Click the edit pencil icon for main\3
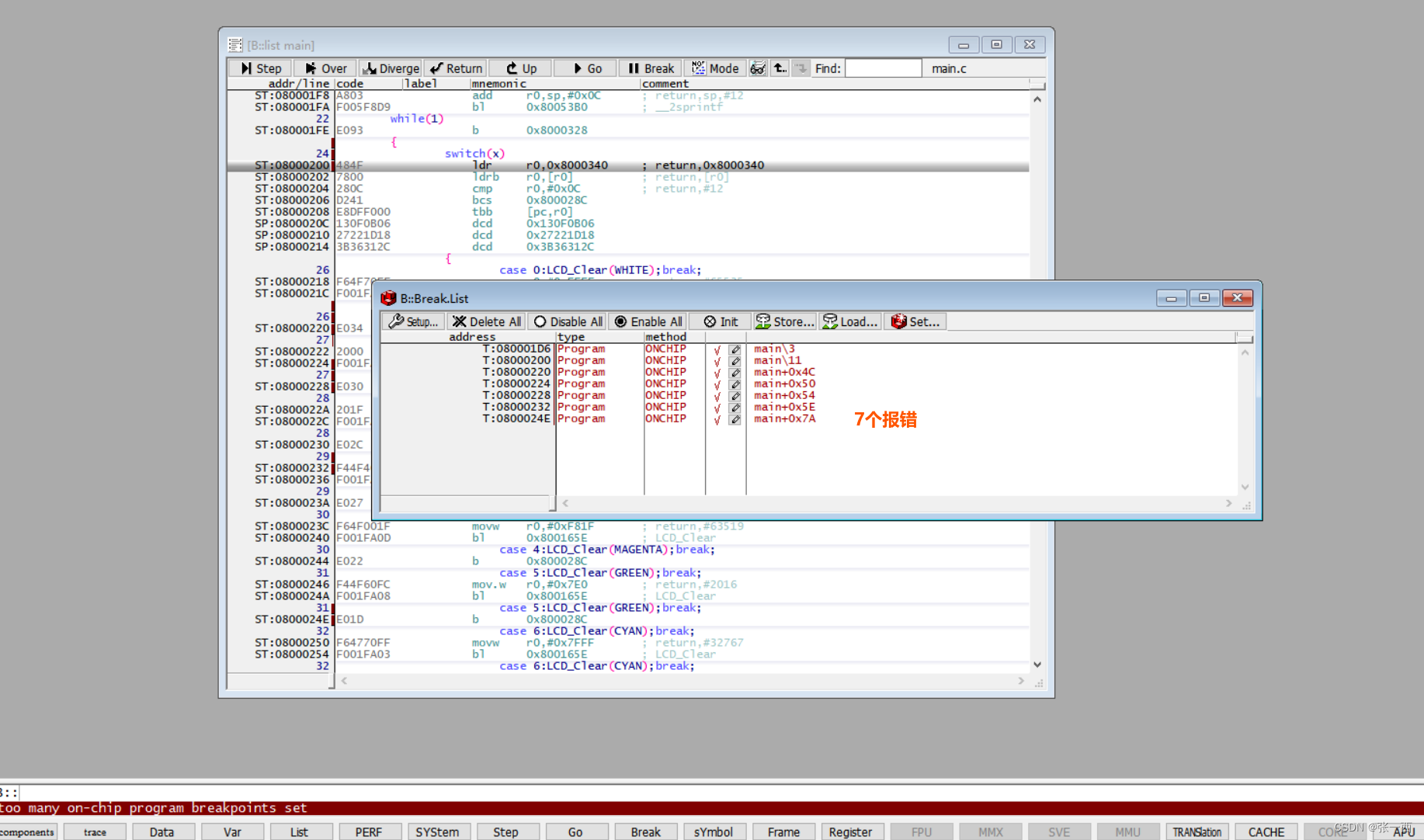This screenshot has width=1424, height=840. (735, 349)
